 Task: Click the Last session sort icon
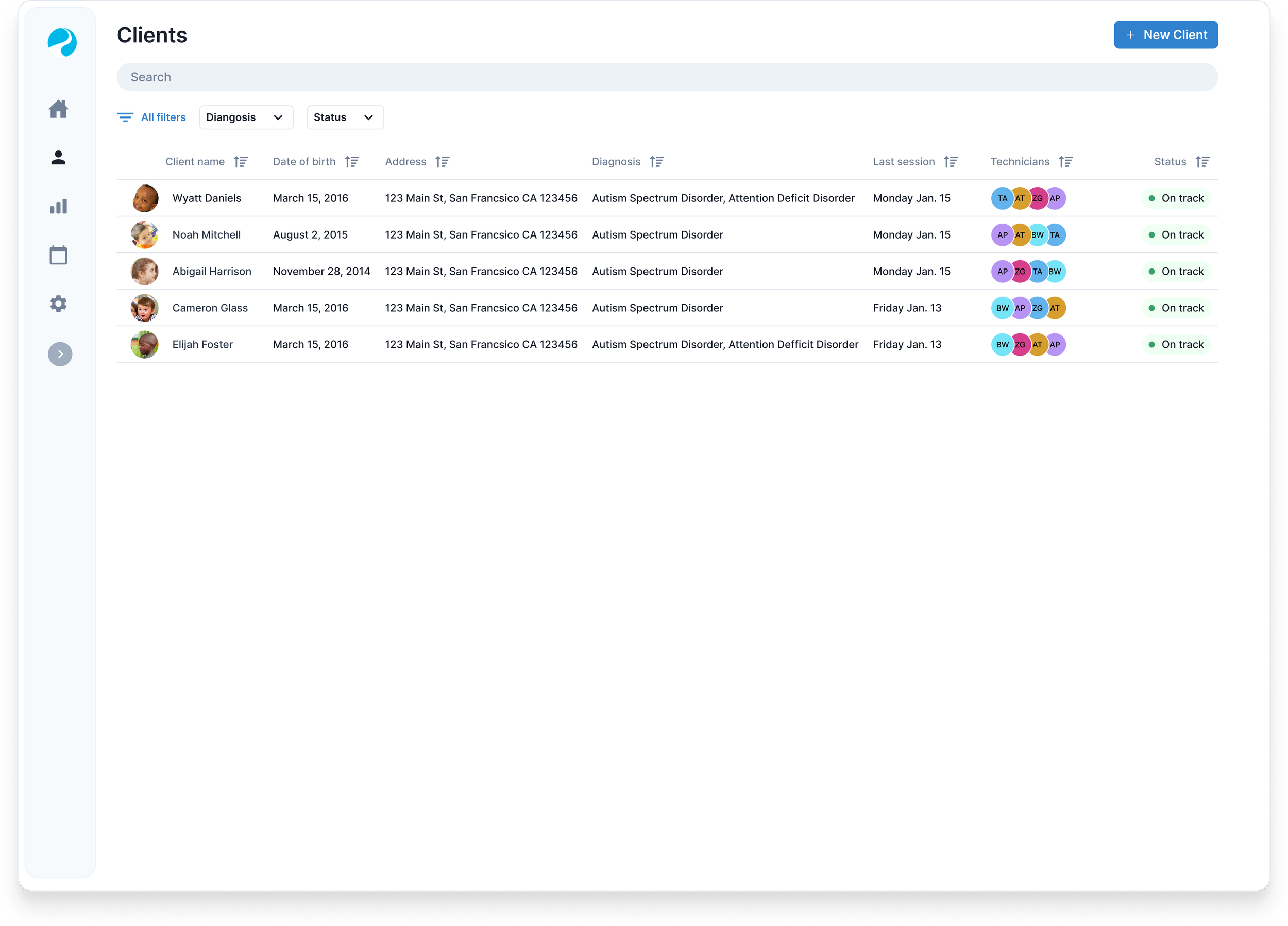point(951,162)
